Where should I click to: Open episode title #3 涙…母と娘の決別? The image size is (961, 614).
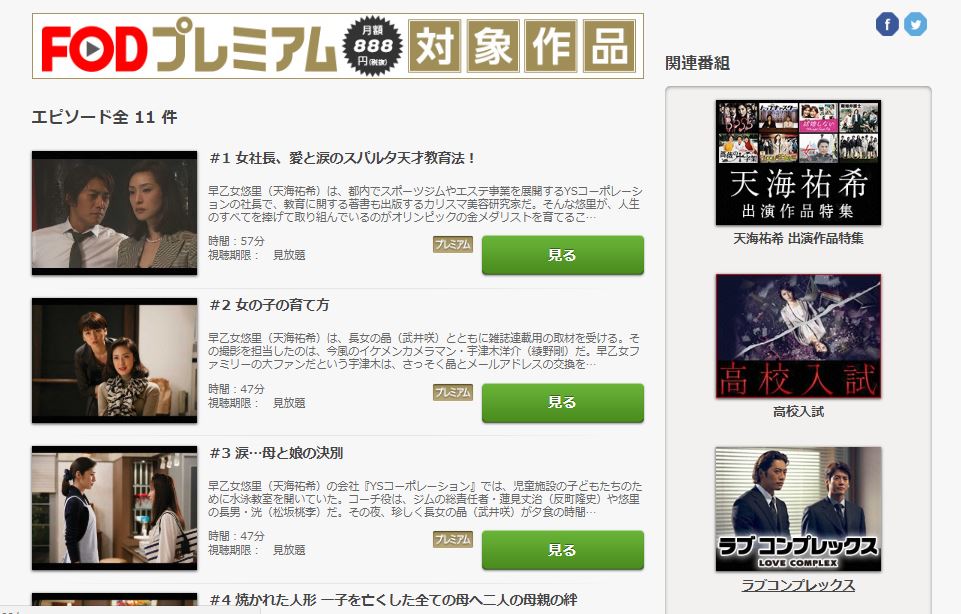click(276, 453)
